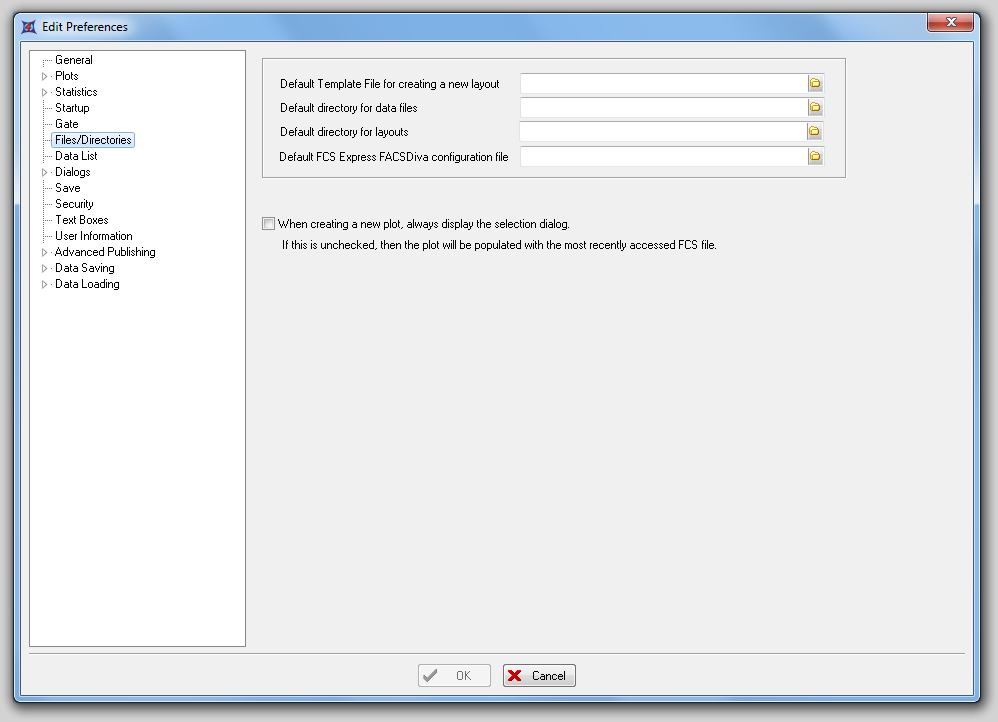Expand Advanced Publishing tree node

pyautogui.click(x=44, y=252)
